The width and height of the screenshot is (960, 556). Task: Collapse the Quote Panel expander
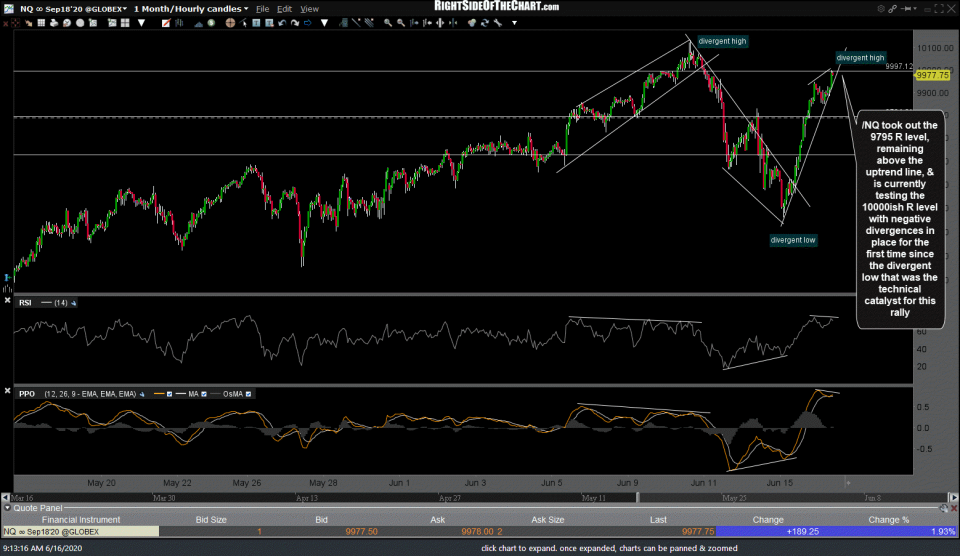(x=7, y=508)
